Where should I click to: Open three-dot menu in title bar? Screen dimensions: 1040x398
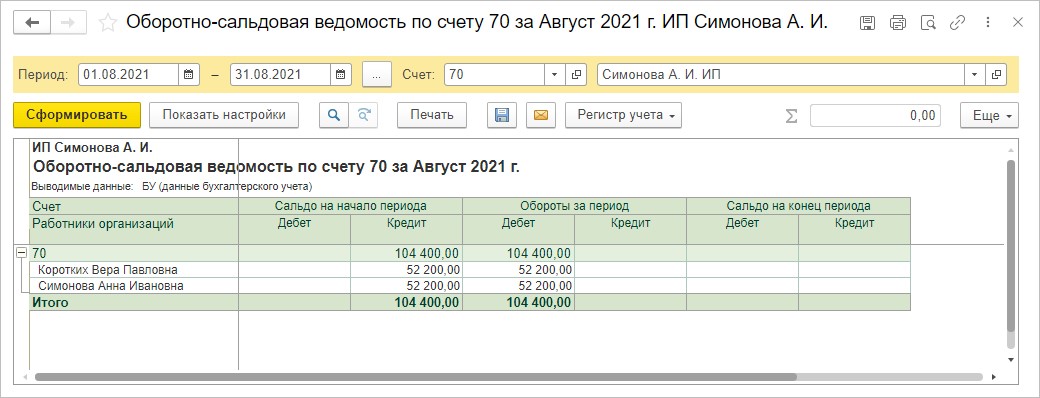pyautogui.click(x=988, y=23)
